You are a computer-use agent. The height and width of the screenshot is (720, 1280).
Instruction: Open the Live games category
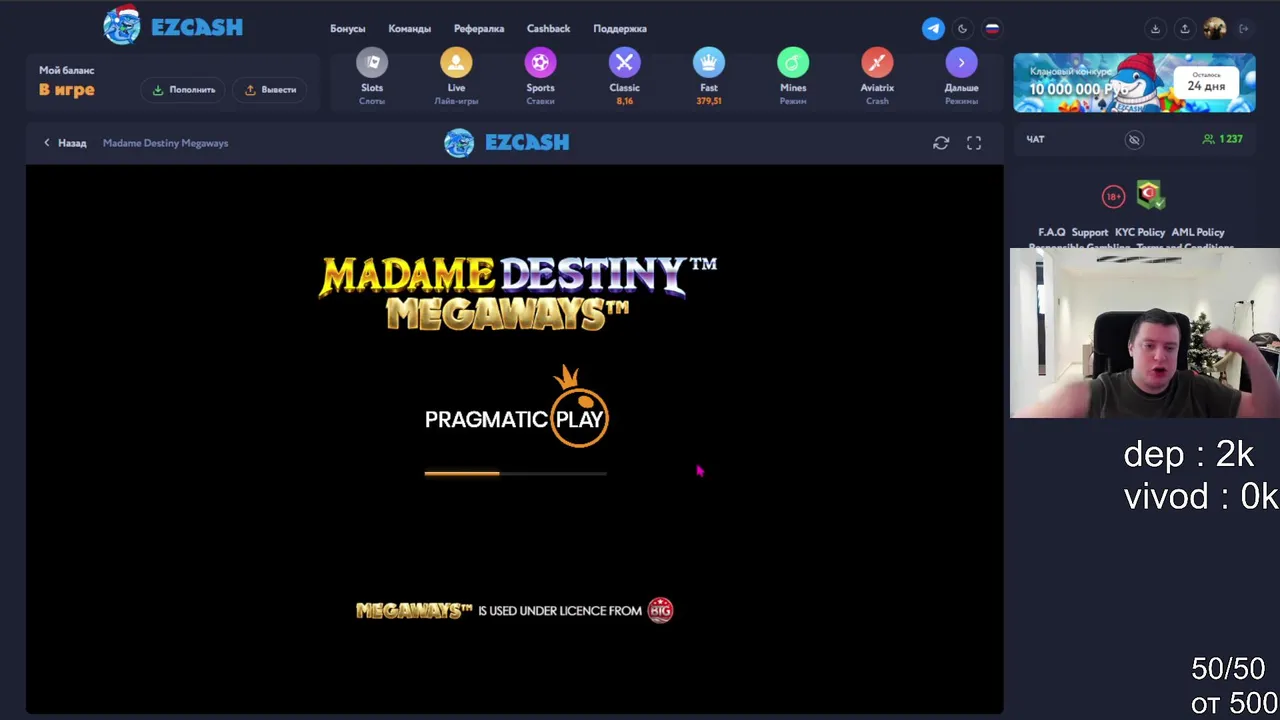coord(456,76)
